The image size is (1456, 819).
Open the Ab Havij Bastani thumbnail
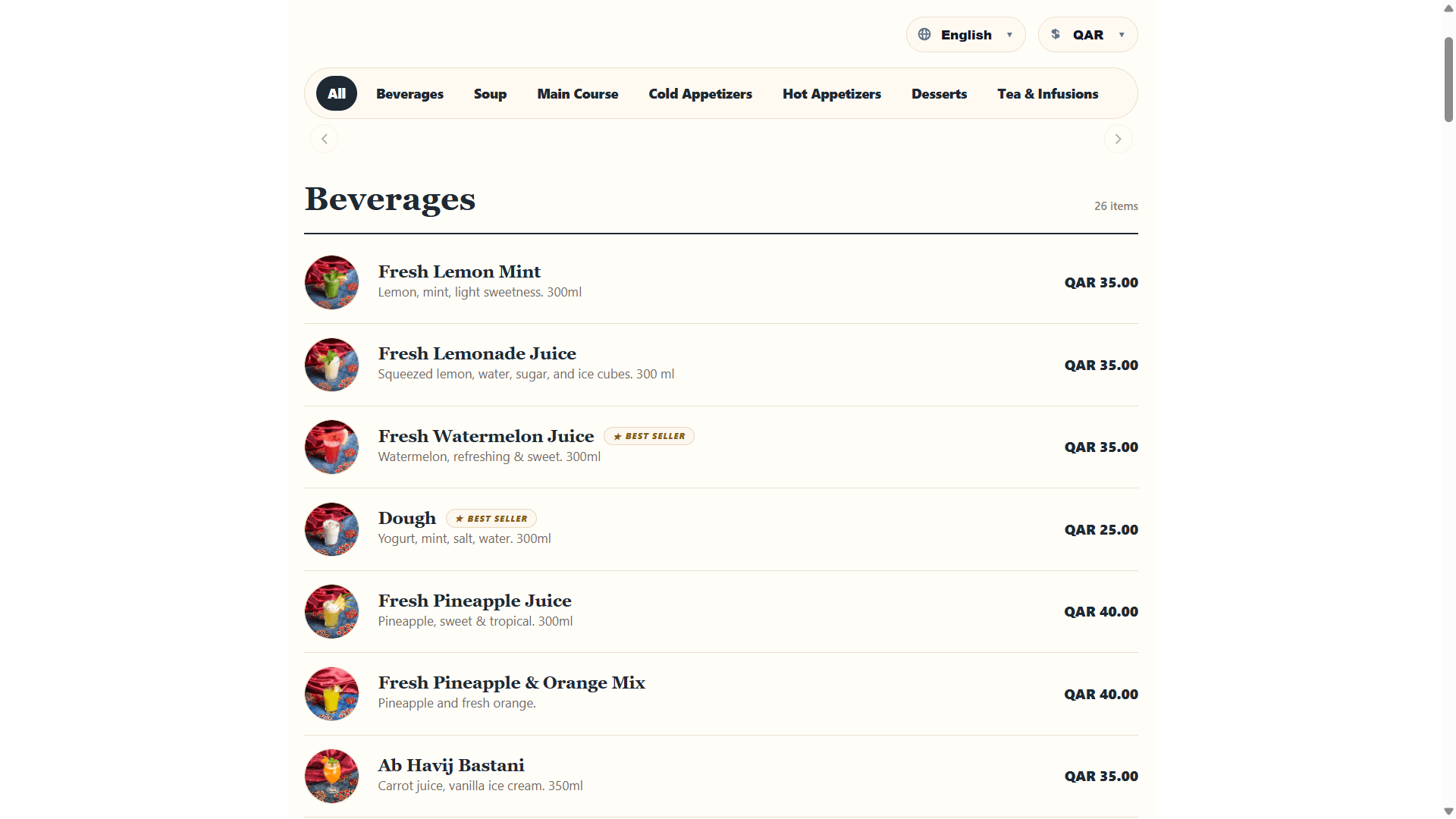pos(331,777)
